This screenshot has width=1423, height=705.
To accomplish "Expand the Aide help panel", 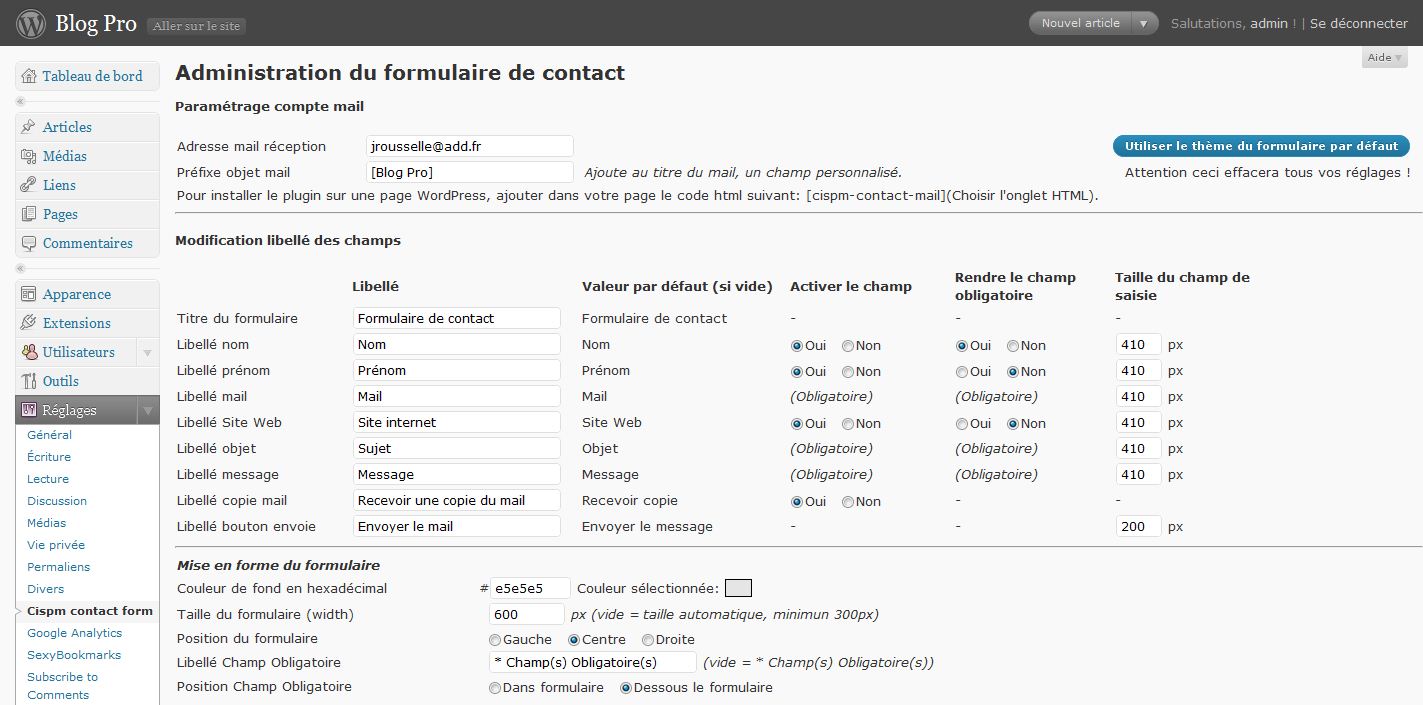I will [1384, 58].
